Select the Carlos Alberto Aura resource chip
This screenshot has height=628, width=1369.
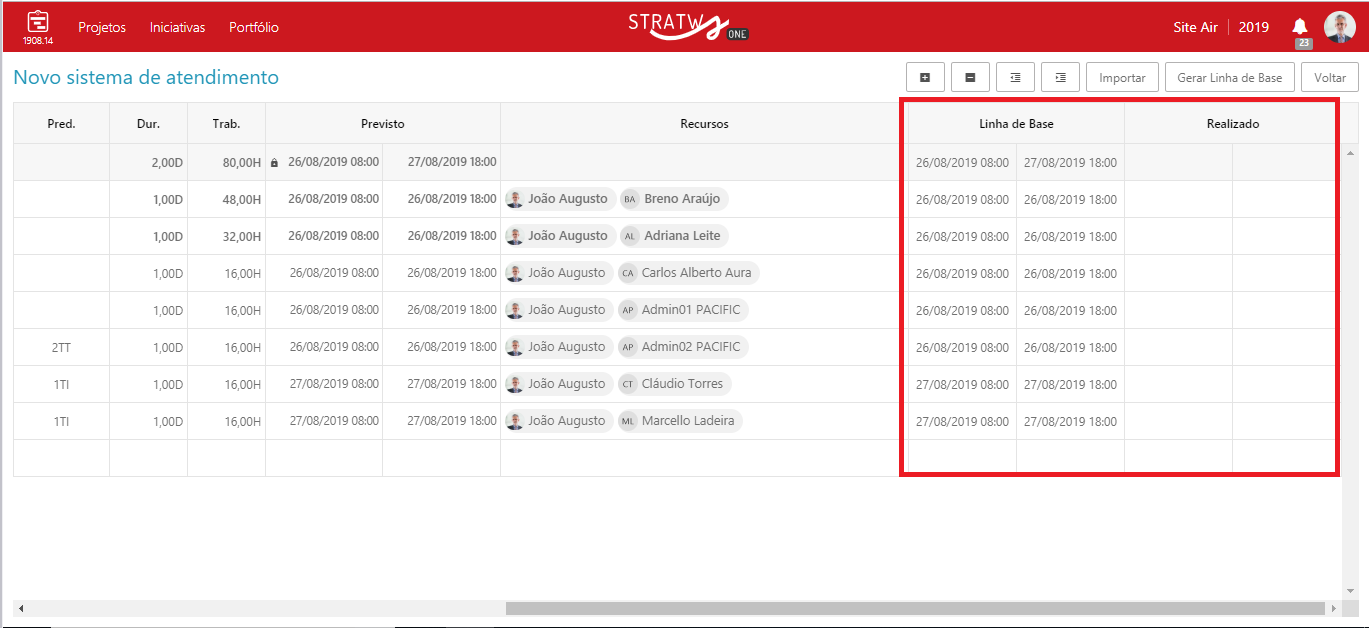[x=688, y=273]
